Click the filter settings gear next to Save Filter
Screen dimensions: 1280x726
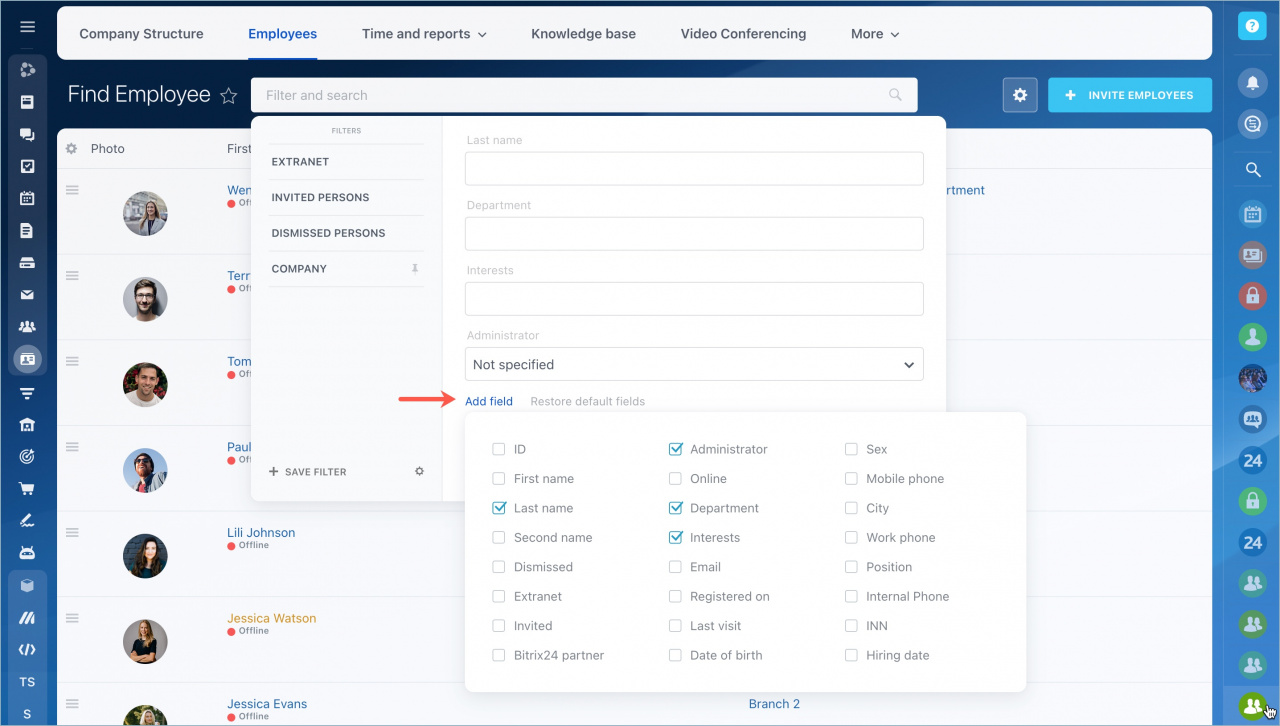419,471
